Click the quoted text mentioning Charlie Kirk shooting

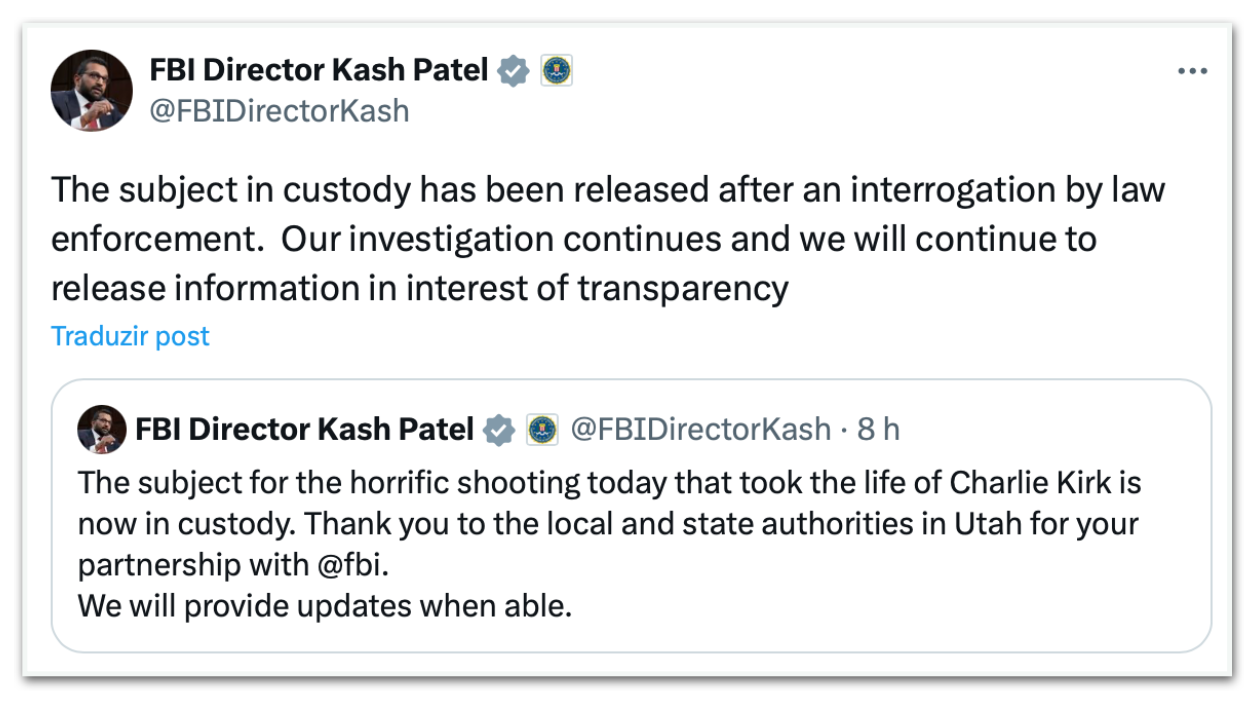[609, 483]
